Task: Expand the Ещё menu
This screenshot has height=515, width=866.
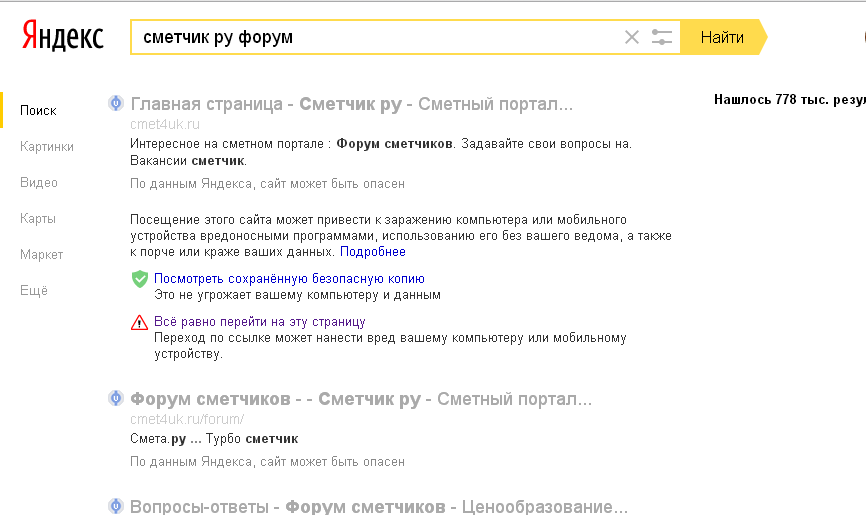Action: (34, 291)
